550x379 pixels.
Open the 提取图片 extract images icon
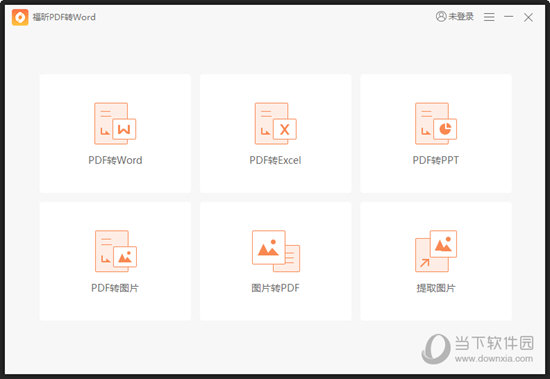(436, 251)
